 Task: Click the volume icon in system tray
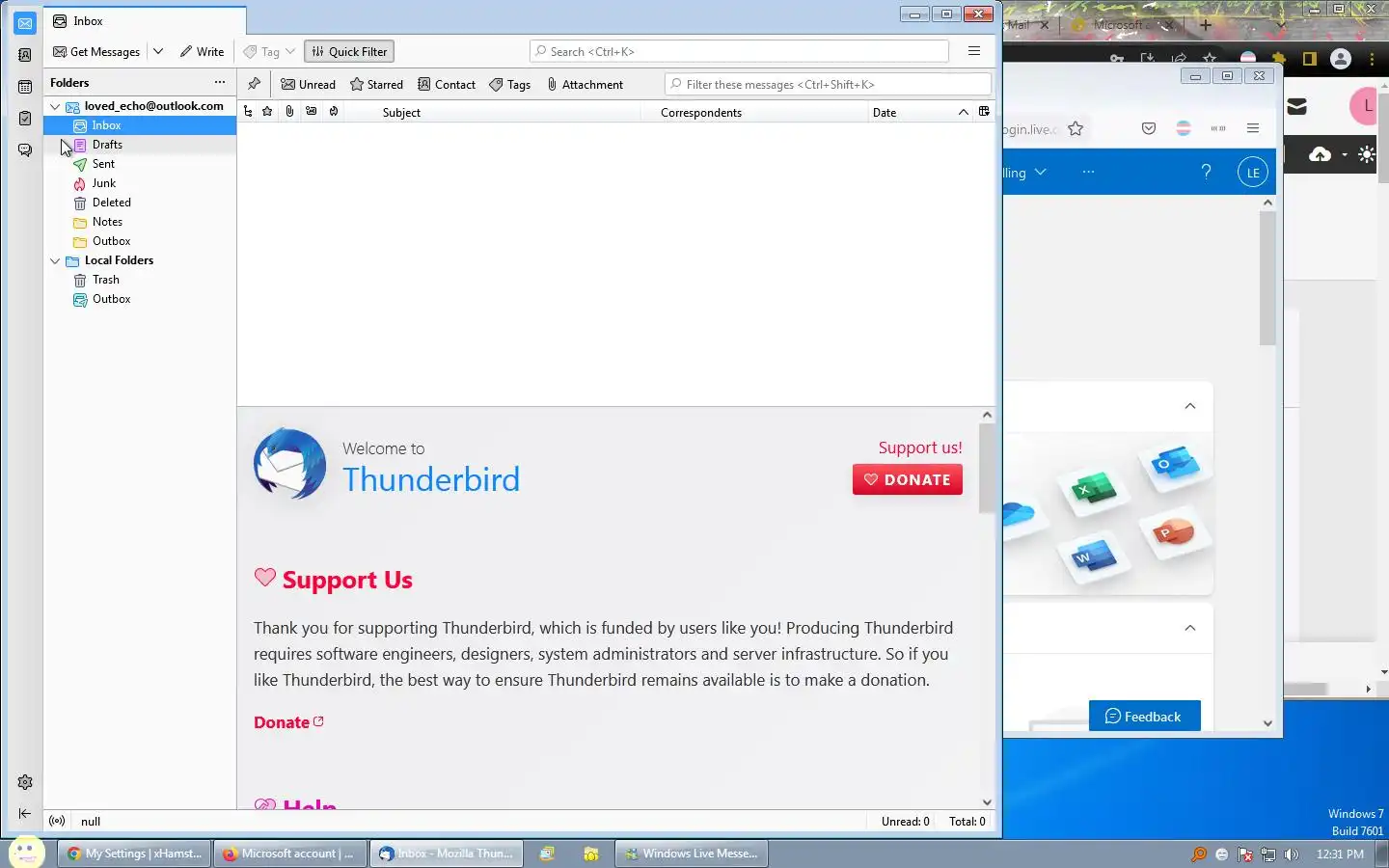tap(1292, 854)
